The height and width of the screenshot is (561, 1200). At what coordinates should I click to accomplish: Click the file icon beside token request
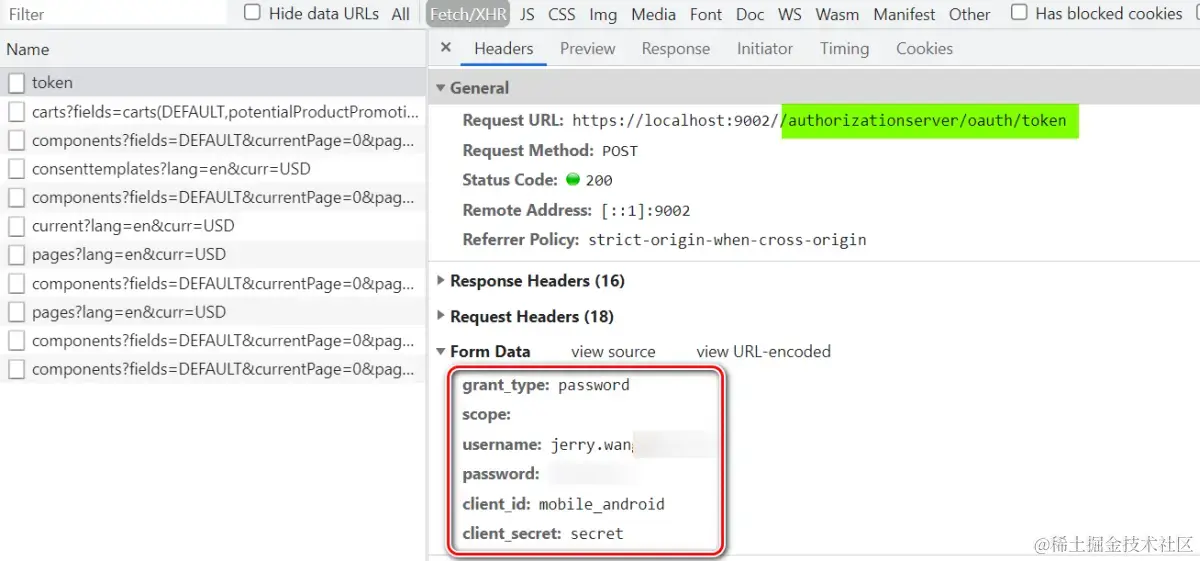[16, 83]
